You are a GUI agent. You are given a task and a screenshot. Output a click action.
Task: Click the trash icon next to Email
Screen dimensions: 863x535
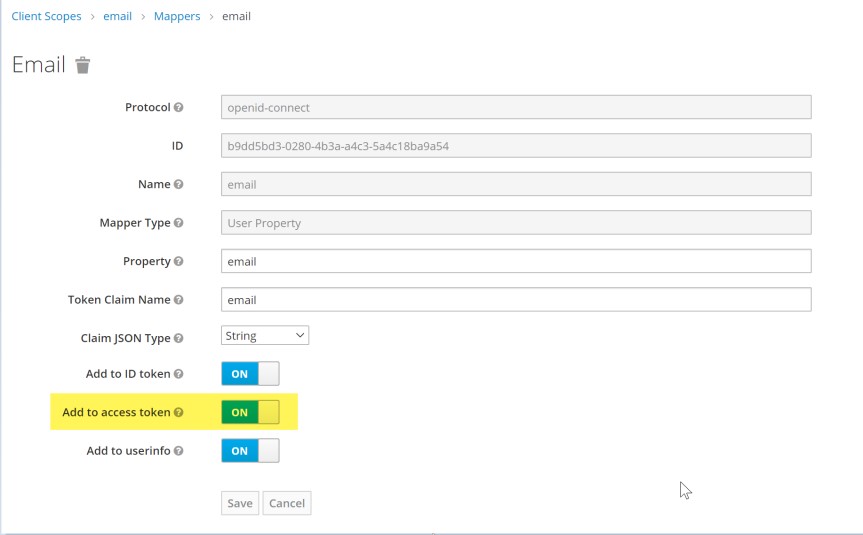(x=83, y=66)
